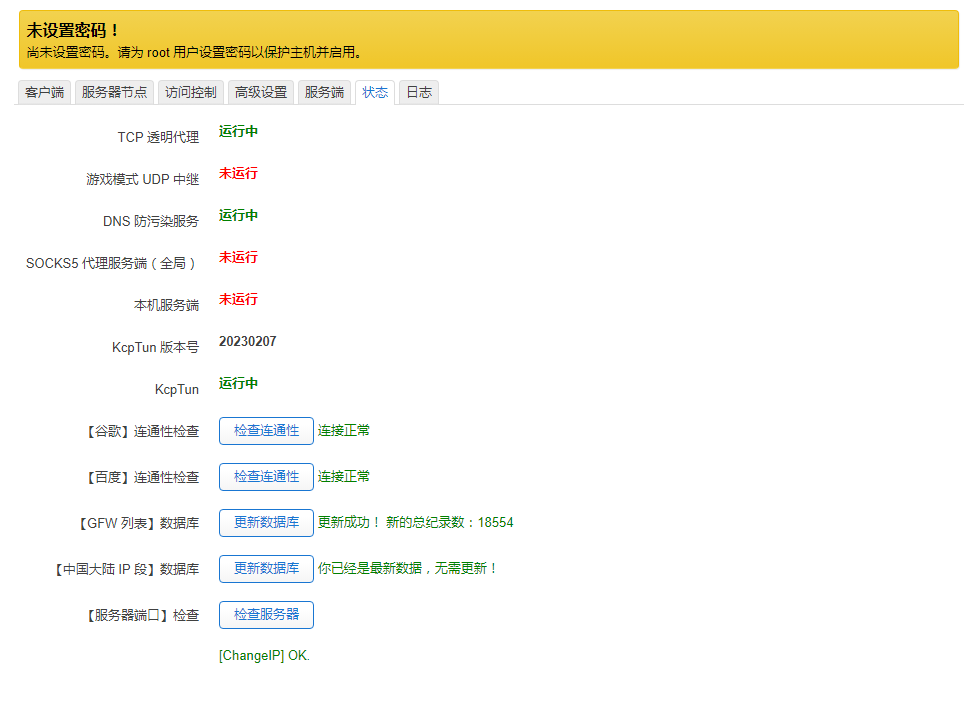Click the 【谷歌】连通性检查 label

pos(142,431)
